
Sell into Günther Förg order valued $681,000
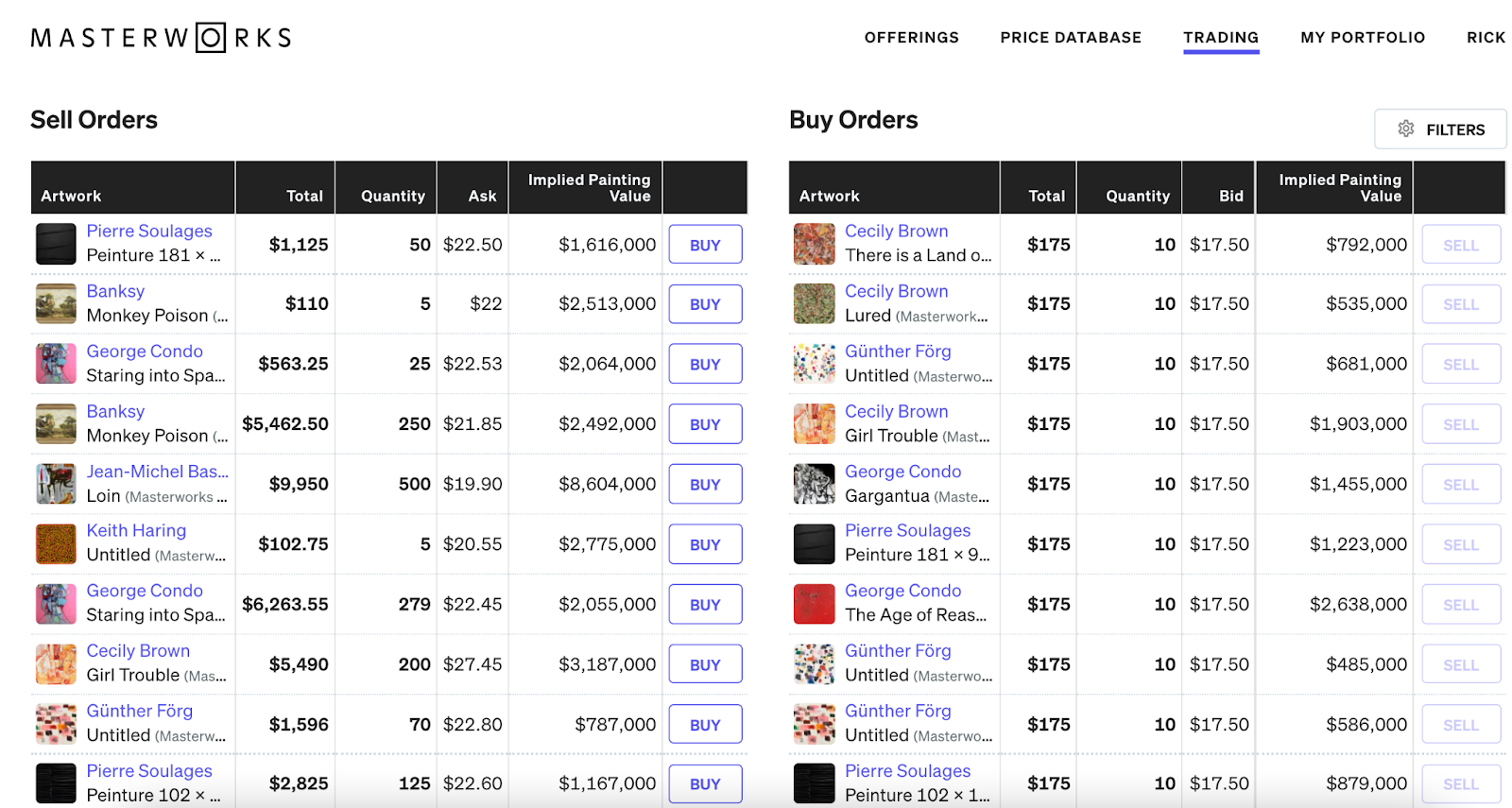1461,364
